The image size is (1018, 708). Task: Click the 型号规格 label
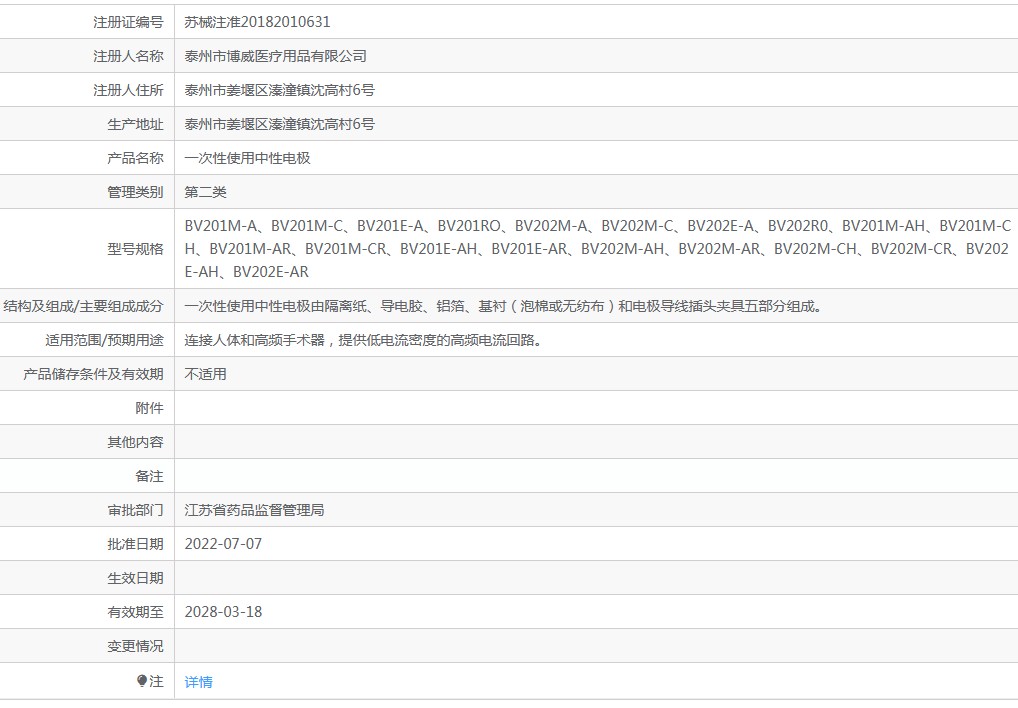click(x=135, y=249)
